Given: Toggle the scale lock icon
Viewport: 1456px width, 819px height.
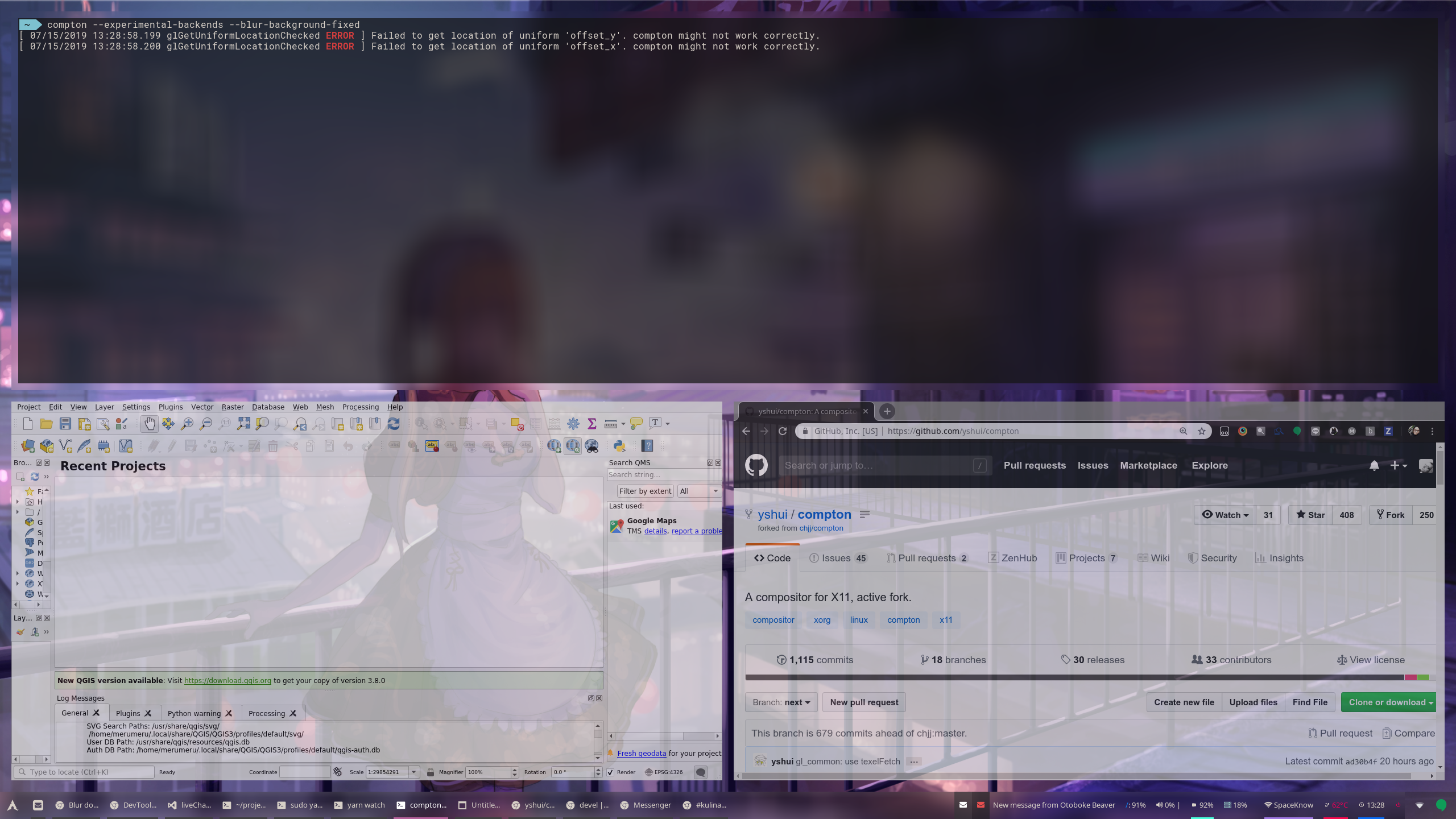Looking at the screenshot, I should (431, 772).
